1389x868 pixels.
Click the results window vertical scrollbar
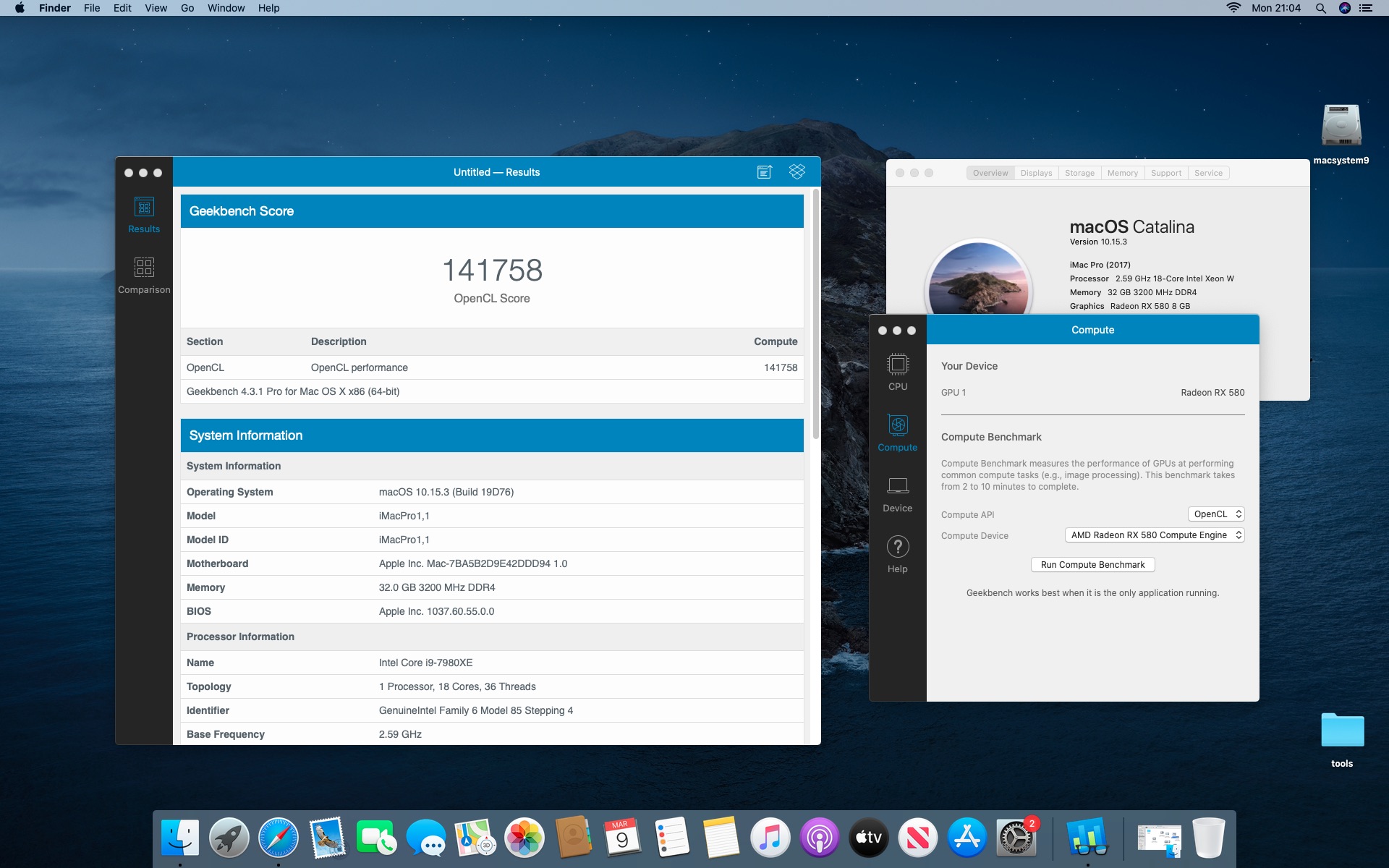tap(816, 315)
